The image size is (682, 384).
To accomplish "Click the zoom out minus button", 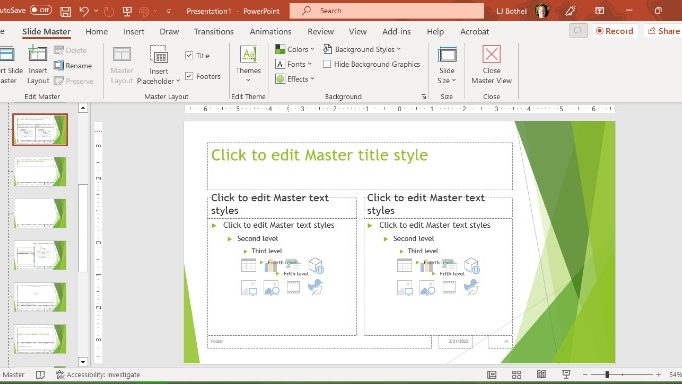I will (x=585, y=374).
